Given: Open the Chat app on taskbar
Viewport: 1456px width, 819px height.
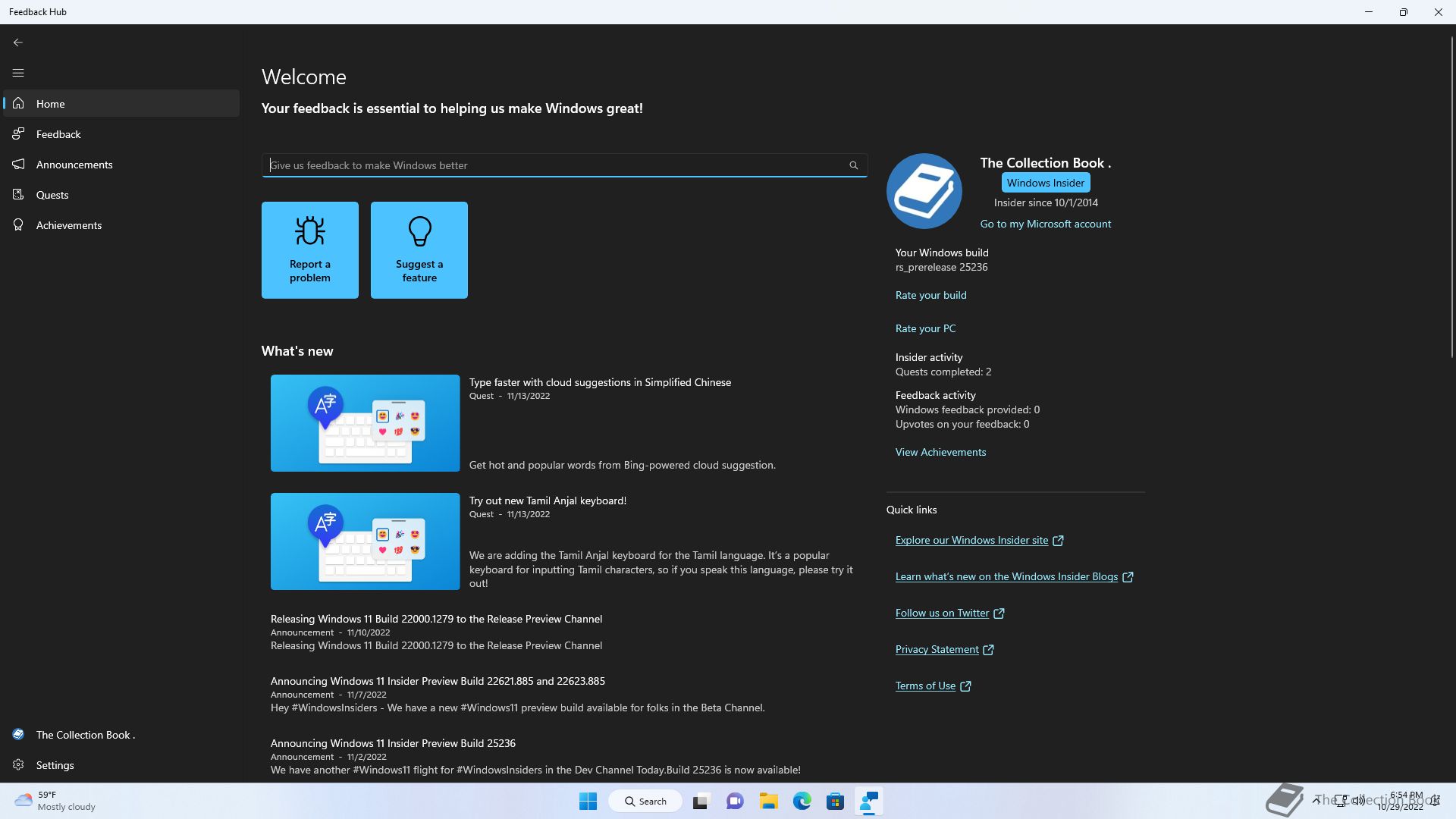Looking at the screenshot, I should tap(735, 802).
